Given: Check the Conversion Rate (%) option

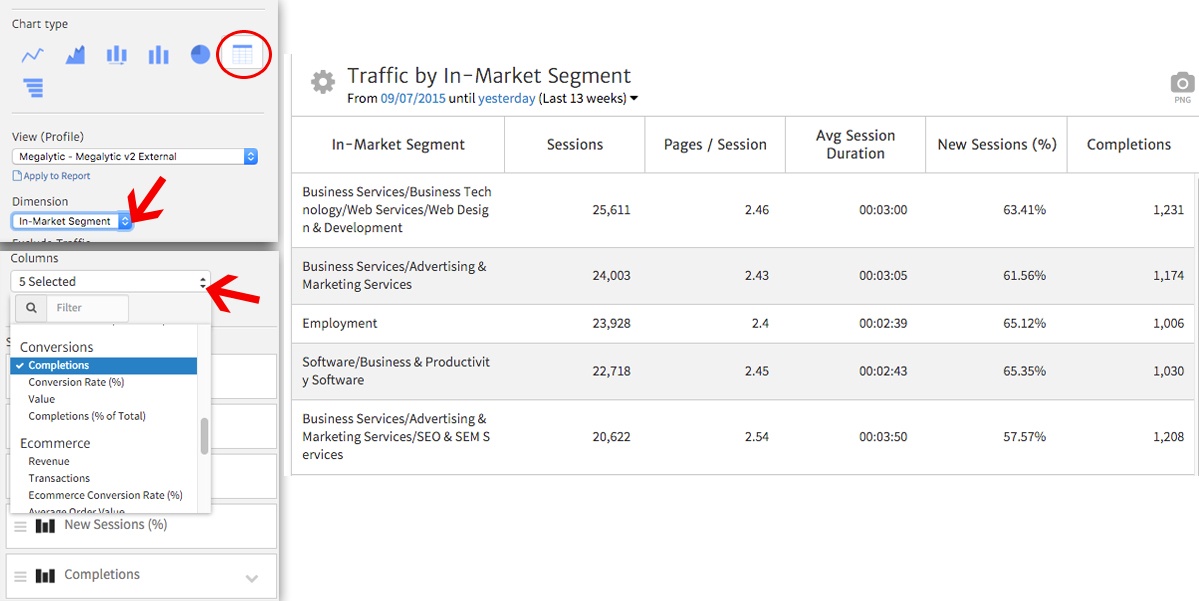Looking at the screenshot, I should coord(76,383).
